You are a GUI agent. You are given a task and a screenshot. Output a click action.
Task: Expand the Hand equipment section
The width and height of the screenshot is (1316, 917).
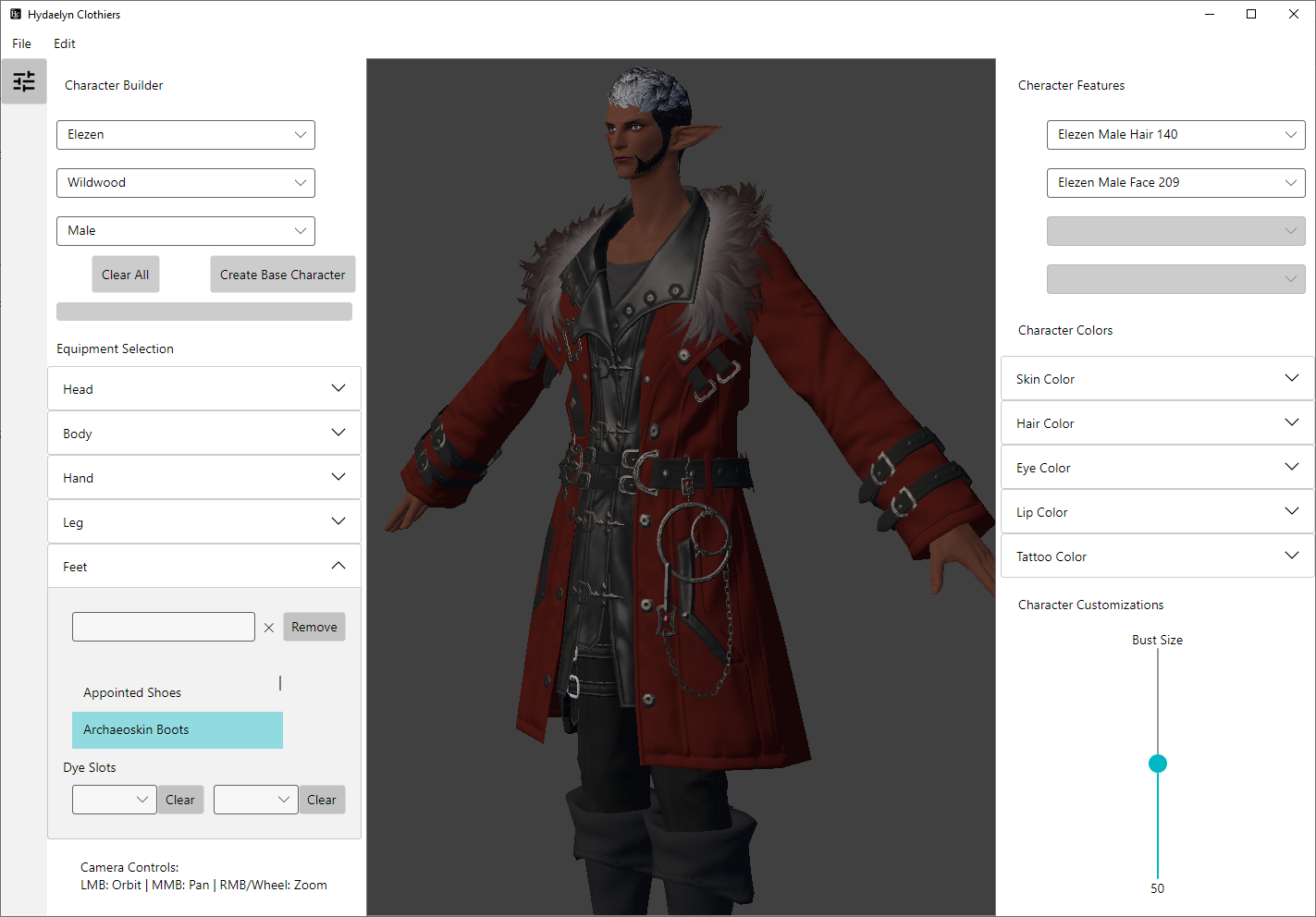[204, 478]
